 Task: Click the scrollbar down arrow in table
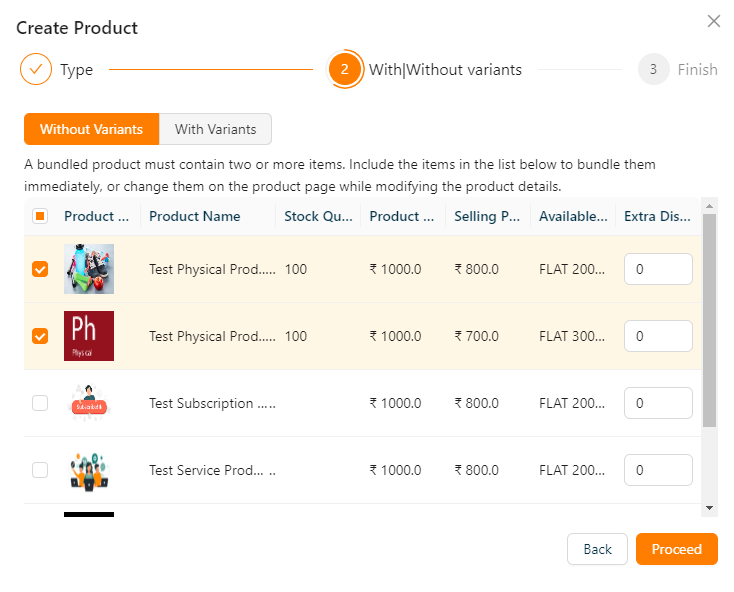pos(710,508)
